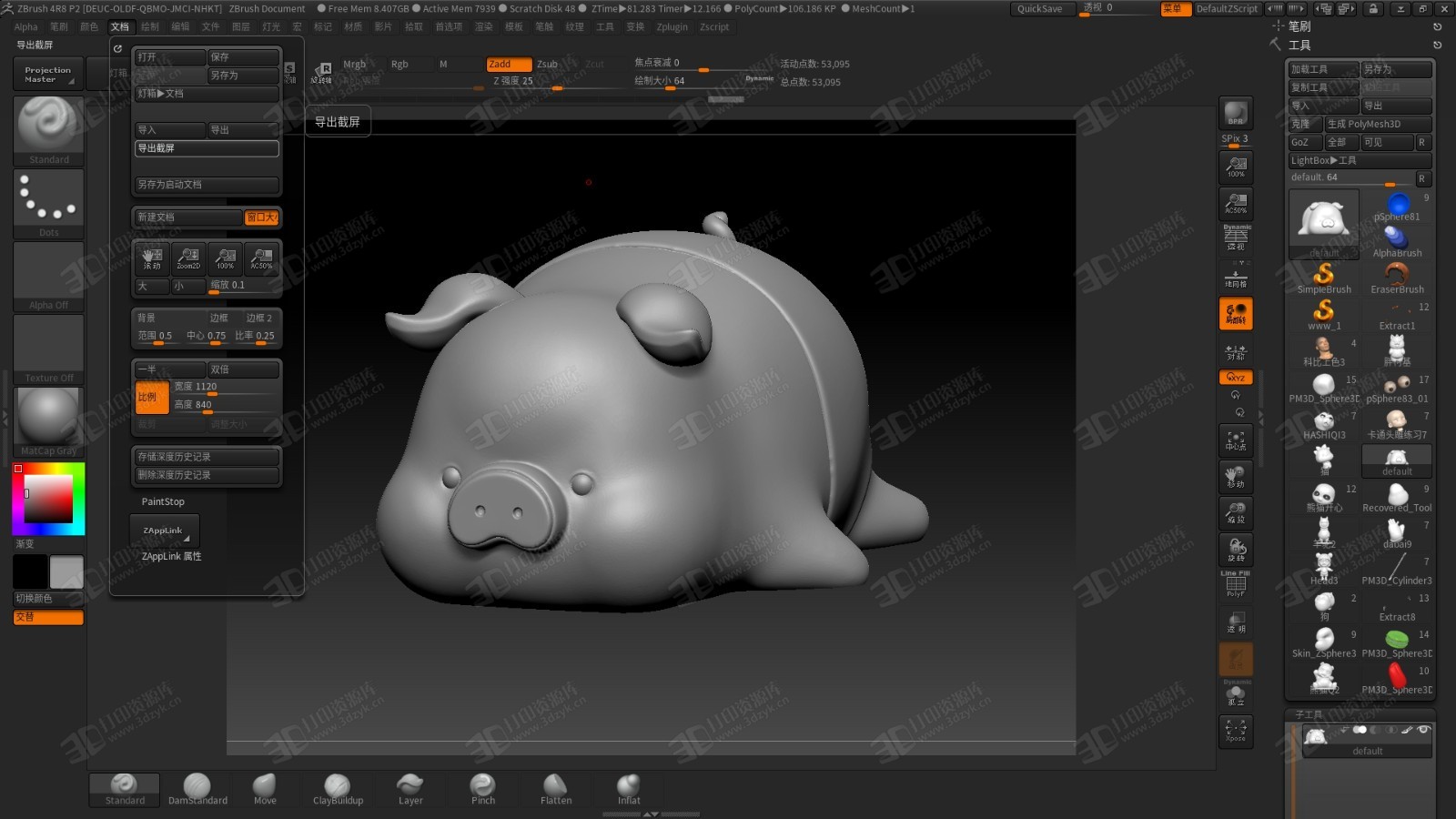Screen dimensions: 1456x819
Task: Open the ZAppLink dropdown button
Action: (x=164, y=530)
